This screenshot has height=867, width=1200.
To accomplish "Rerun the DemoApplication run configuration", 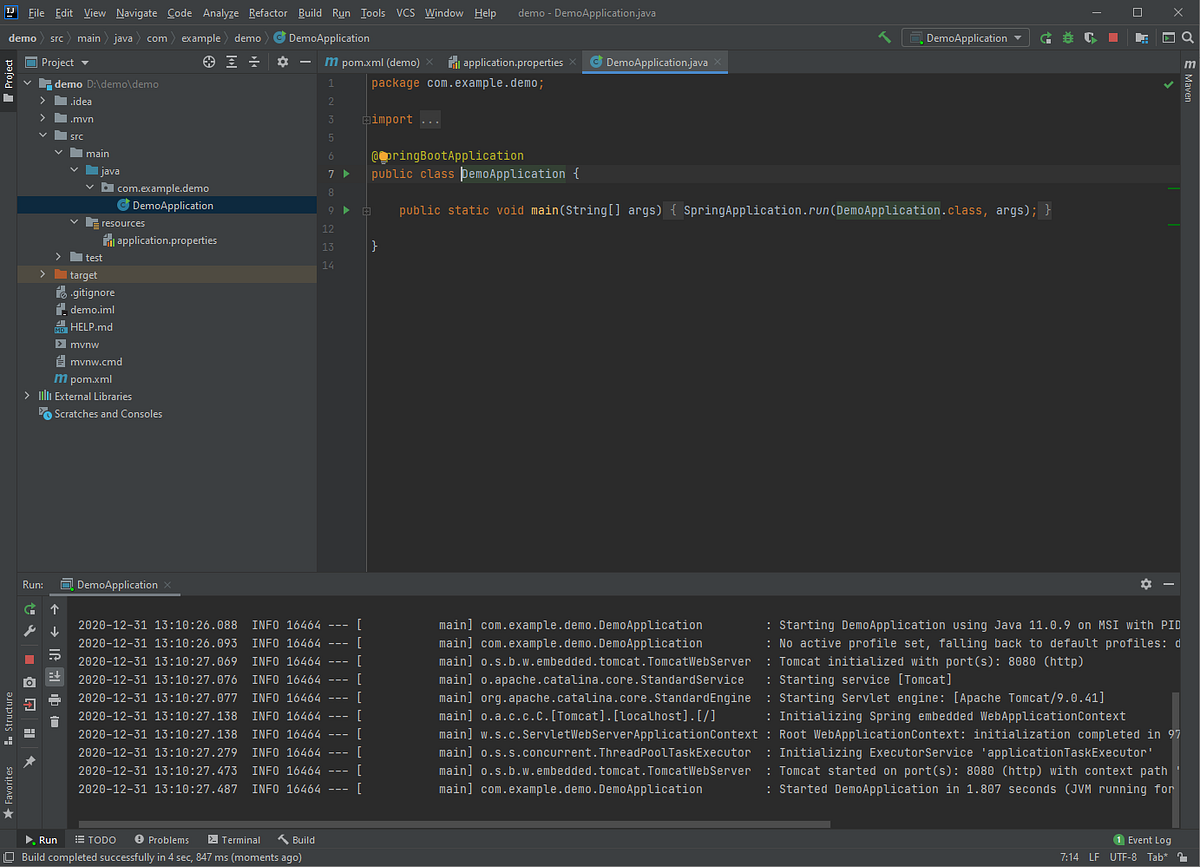I will pyautogui.click(x=1046, y=37).
